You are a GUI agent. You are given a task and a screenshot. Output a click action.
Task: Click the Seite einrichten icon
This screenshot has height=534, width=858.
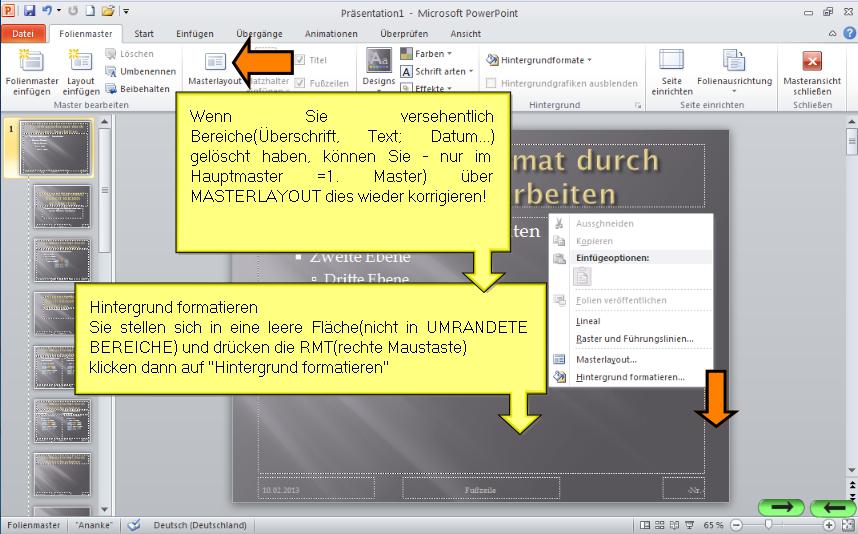point(671,62)
